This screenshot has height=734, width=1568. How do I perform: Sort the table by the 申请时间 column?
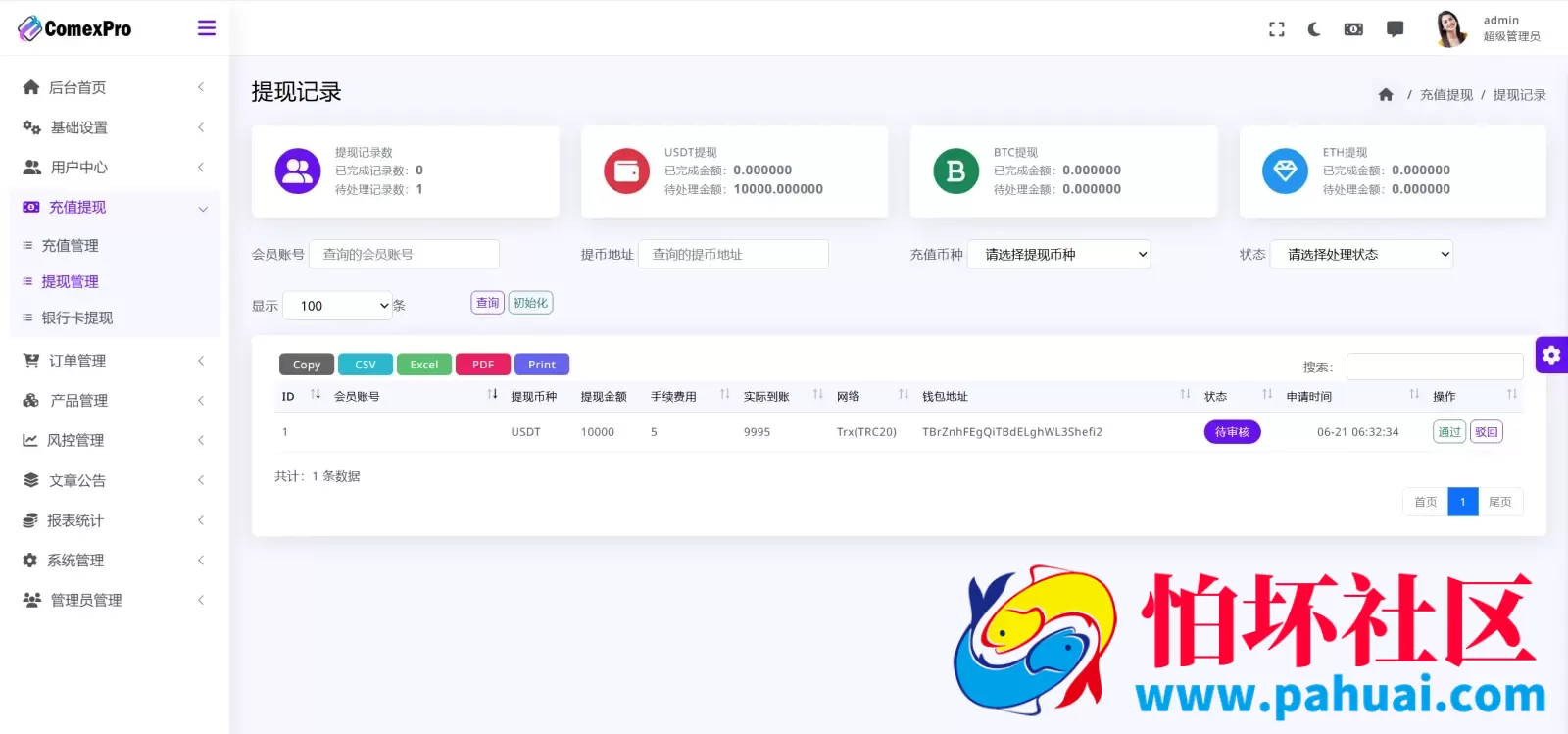(1352, 396)
